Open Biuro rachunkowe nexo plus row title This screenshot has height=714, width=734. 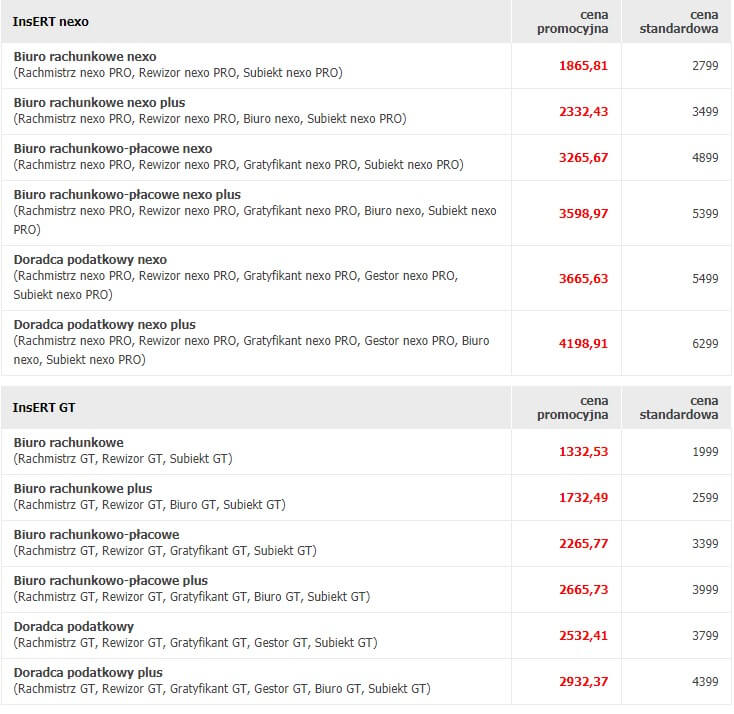[99, 103]
